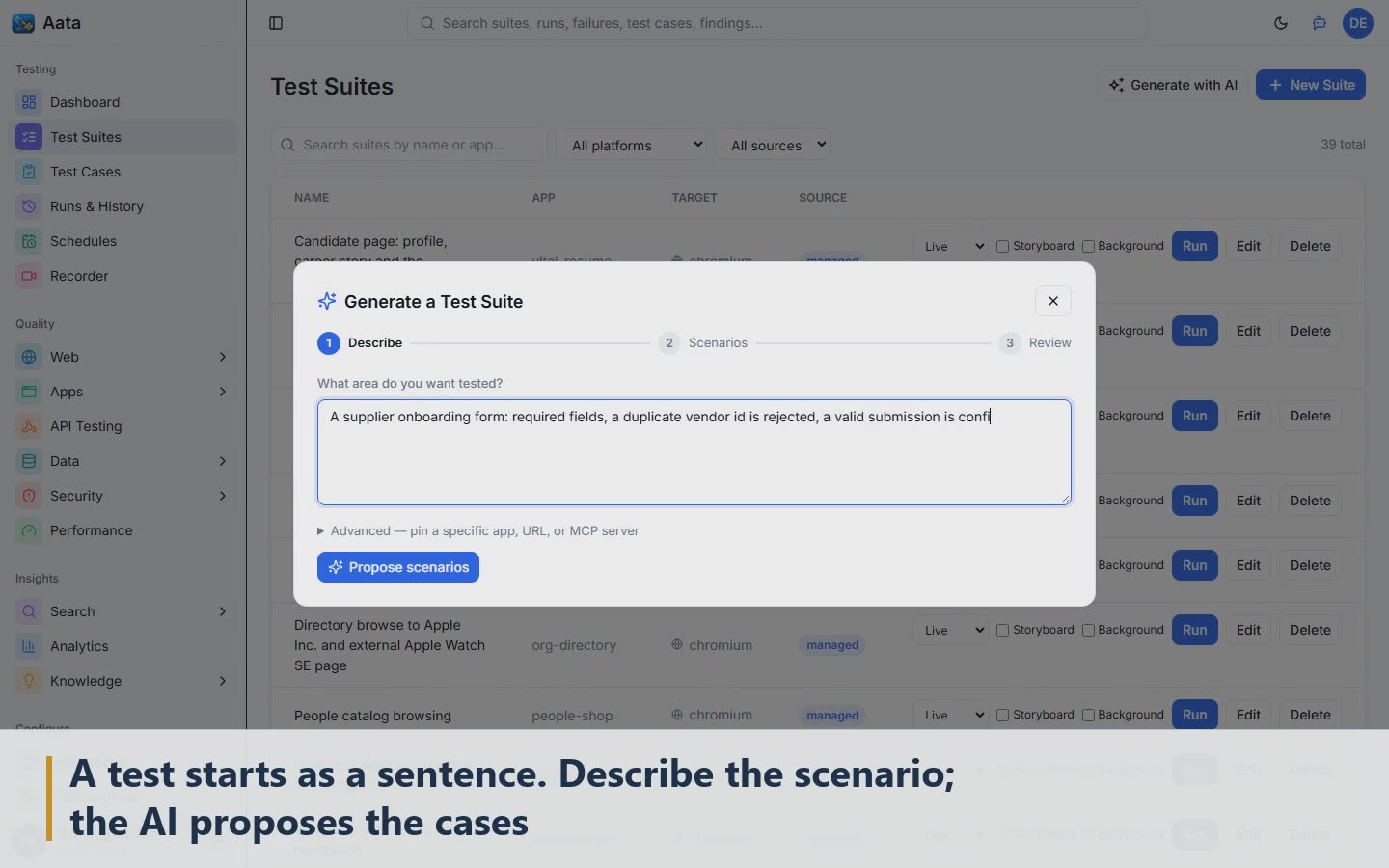Click the Propose scenarios button
1389x868 pixels.
click(x=398, y=567)
